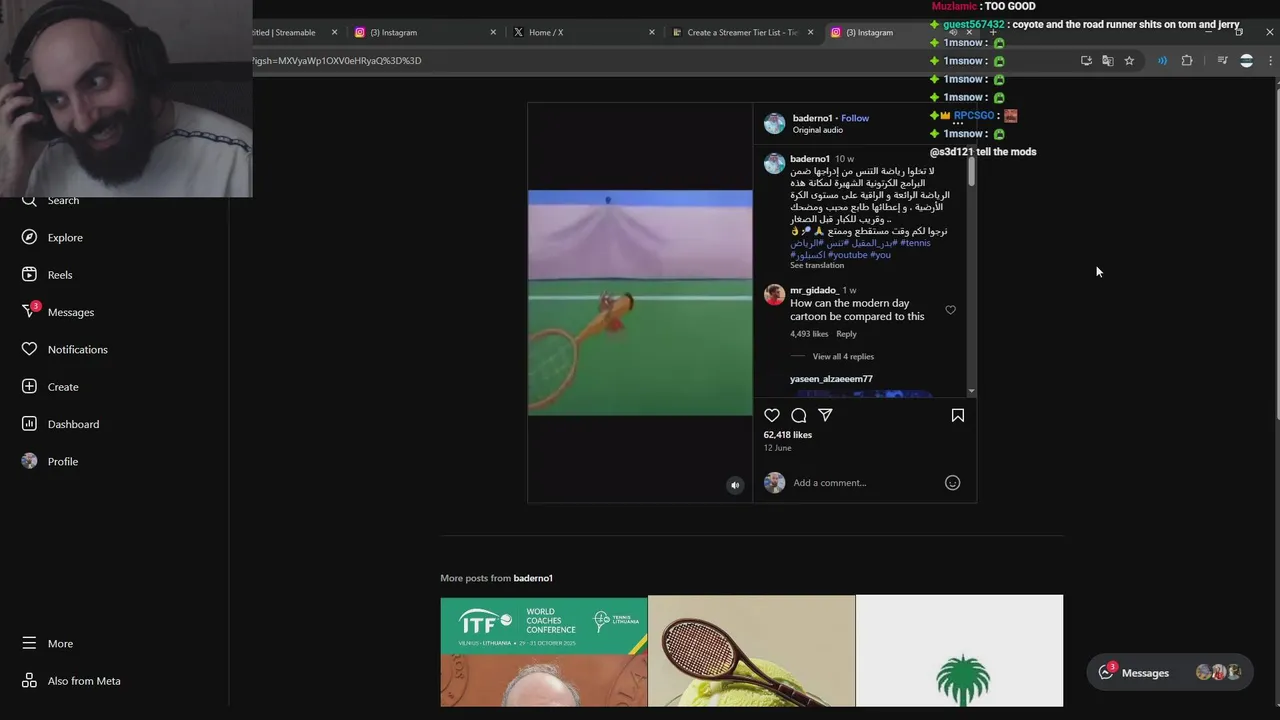This screenshot has height=720, width=1280.
Task: Open mr_gidado_ username link
Action: tap(813, 290)
